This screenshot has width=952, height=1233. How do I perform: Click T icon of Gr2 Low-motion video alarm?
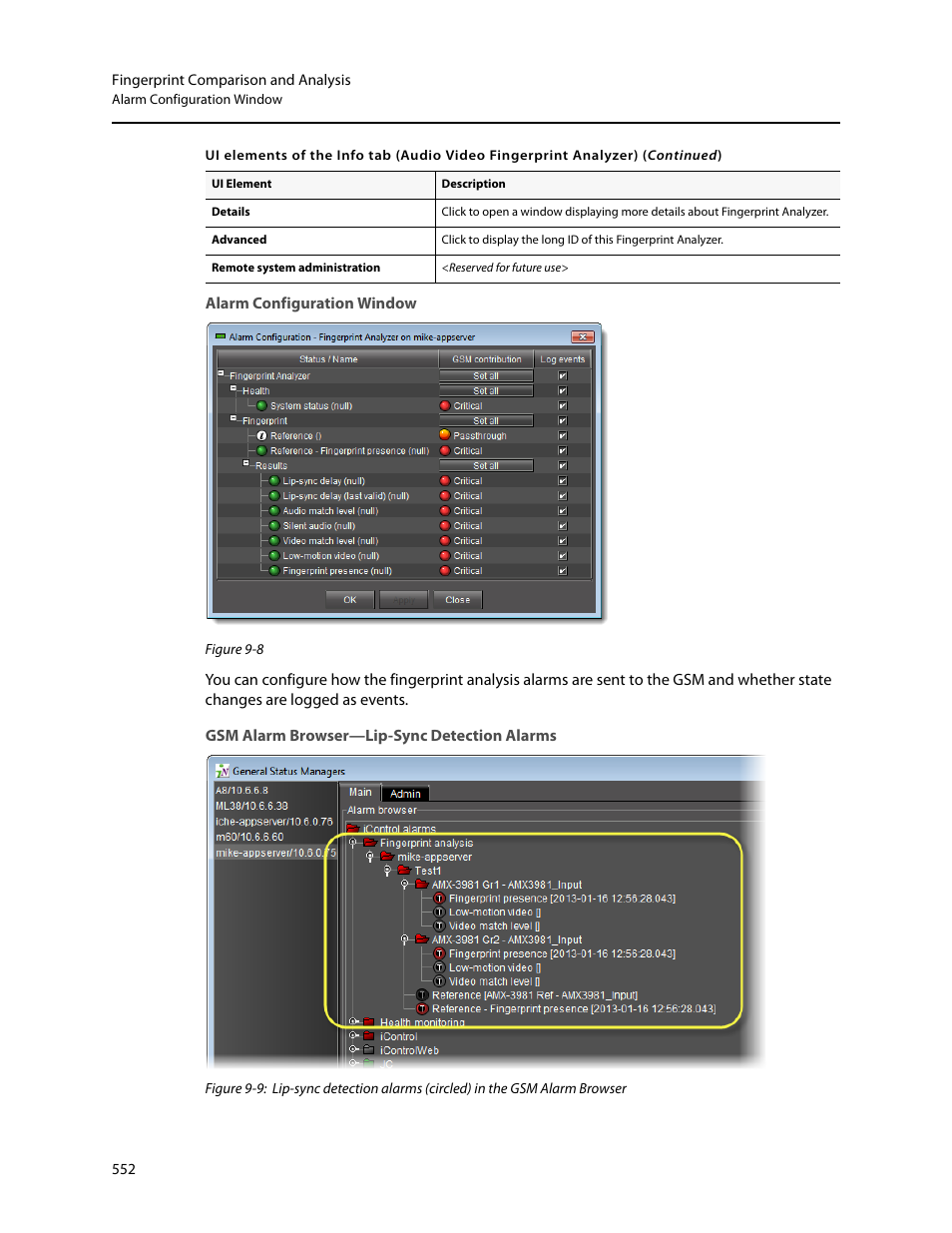(x=439, y=967)
